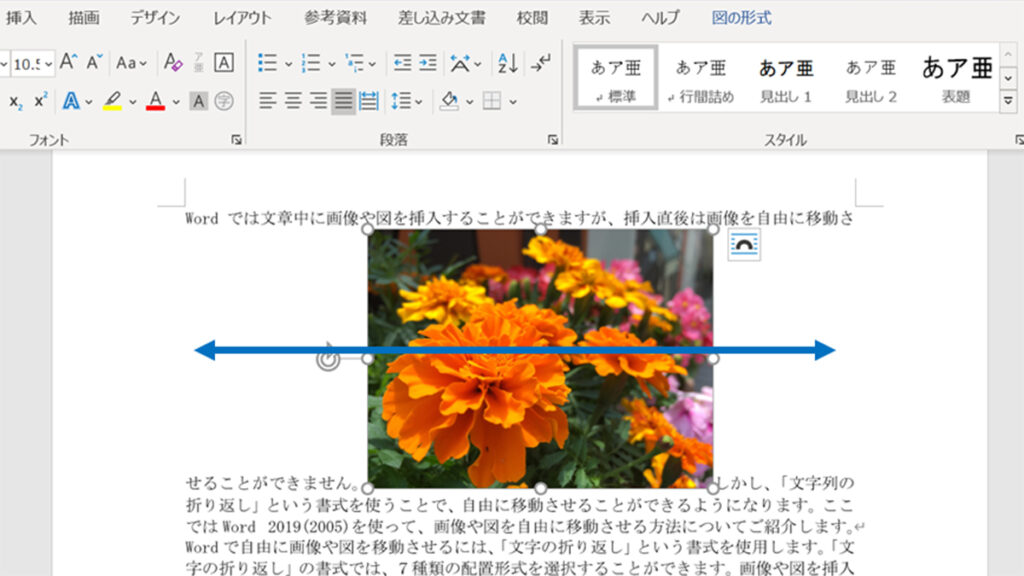Open the Layout Options icon beside the image
The width and height of the screenshot is (1024, 576).
pyautogui.click(x=743, y=245)
